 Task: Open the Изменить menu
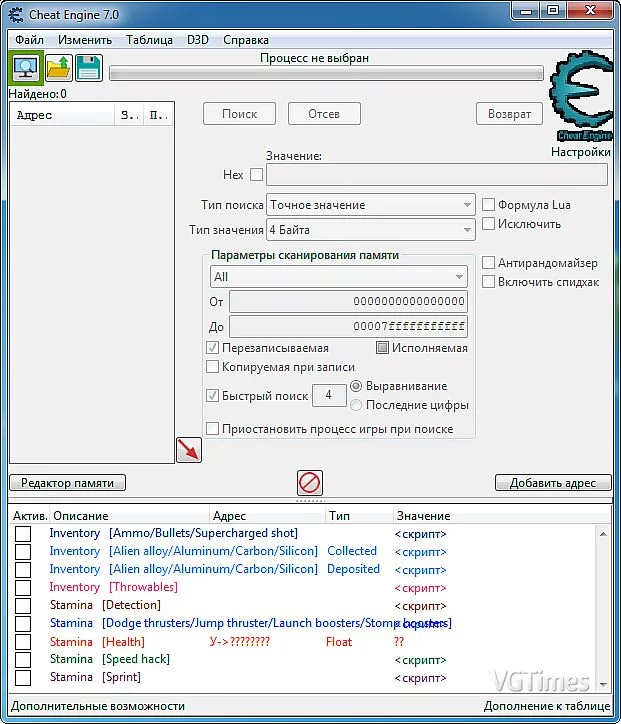[85, 40]
